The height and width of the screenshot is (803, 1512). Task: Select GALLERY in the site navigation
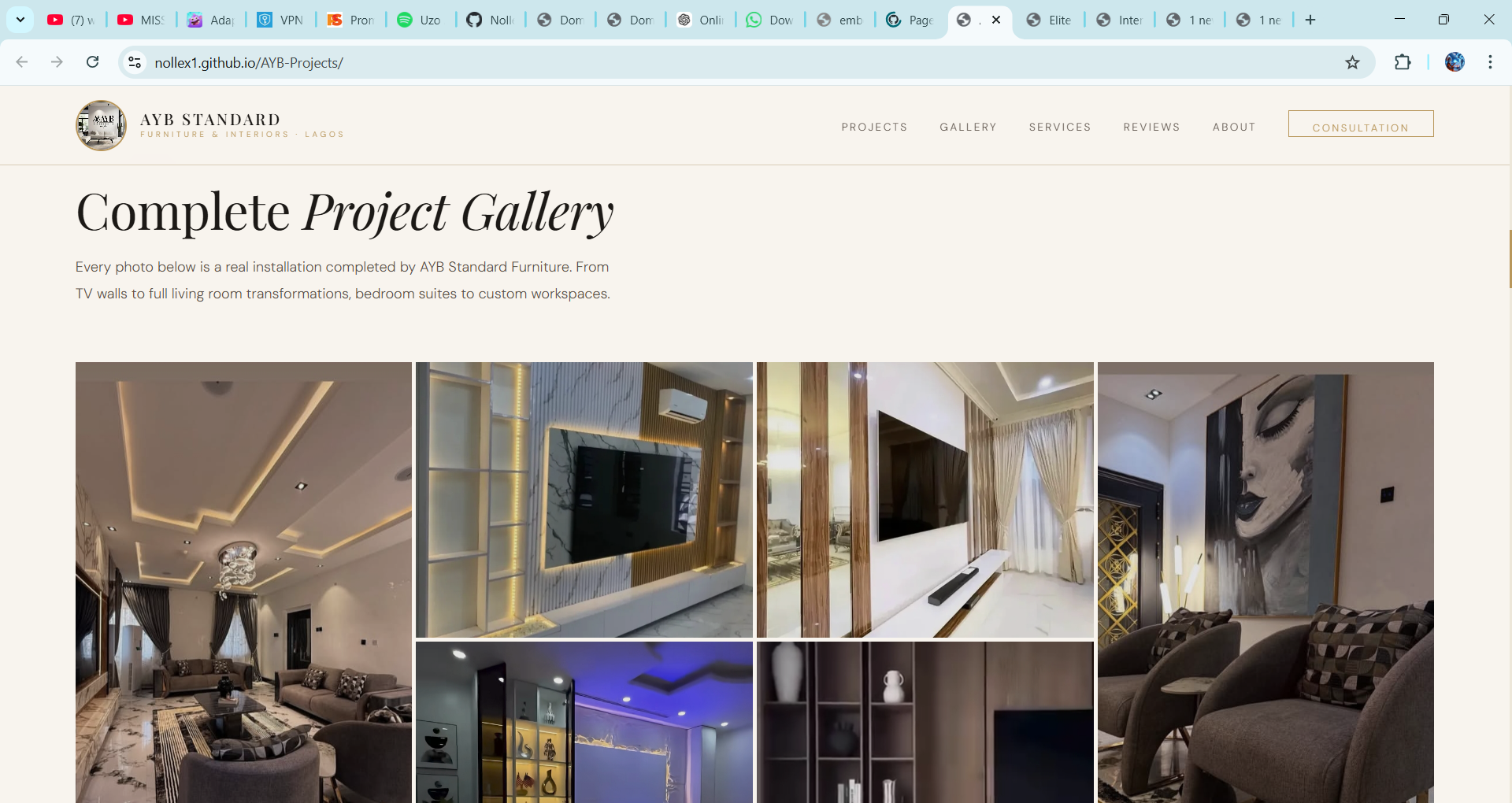[x=968, y=127]
